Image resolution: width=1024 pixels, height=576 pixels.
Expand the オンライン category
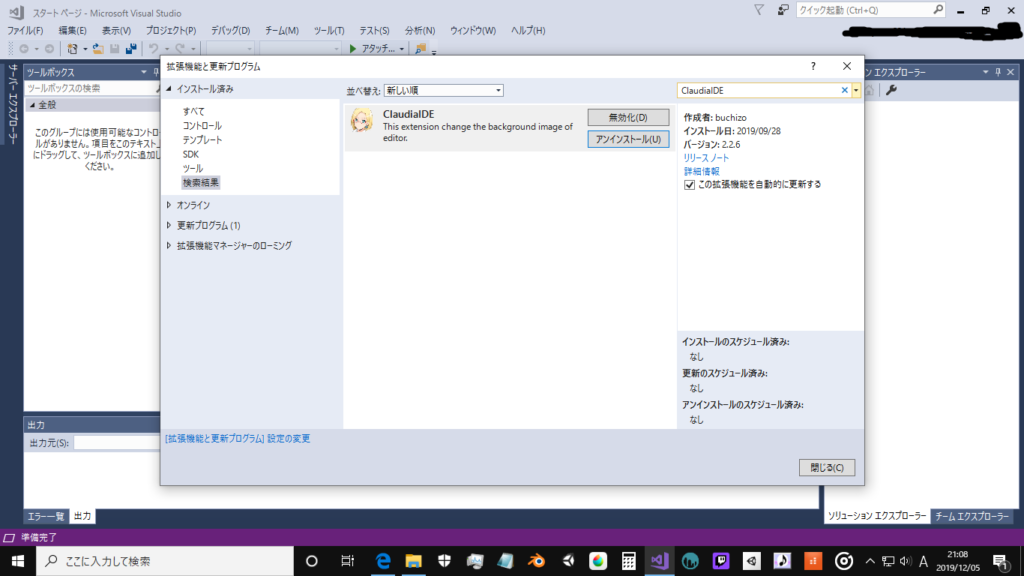[x=168, y=205]
